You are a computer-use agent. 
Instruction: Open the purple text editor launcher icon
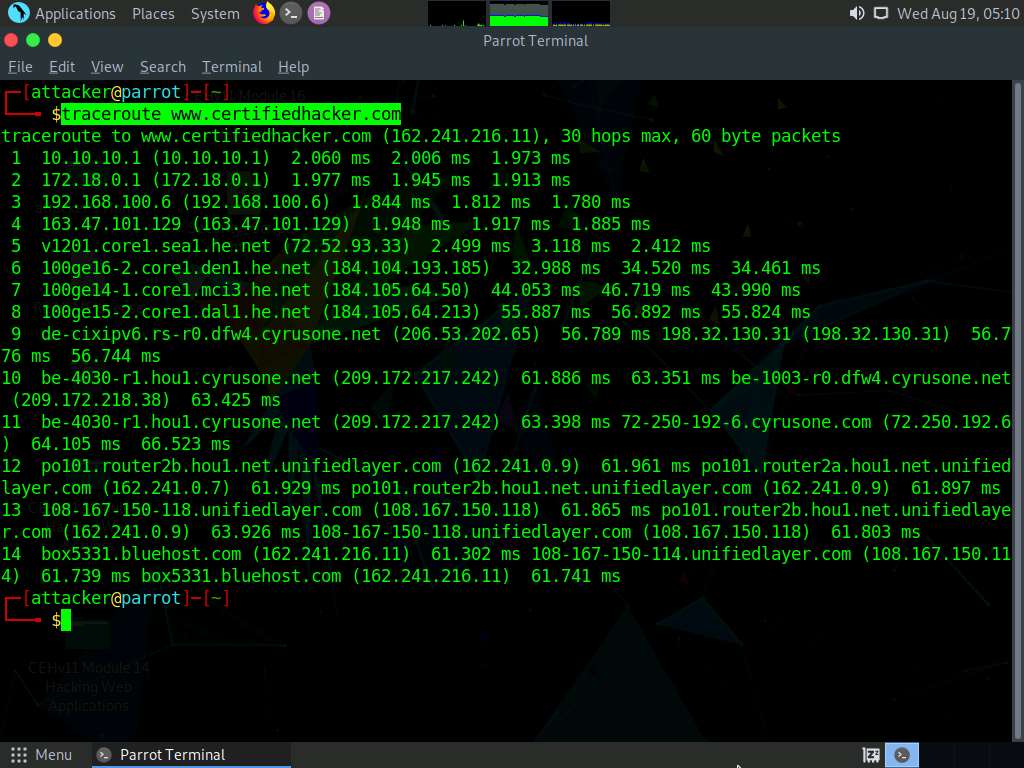click(319, 12)
